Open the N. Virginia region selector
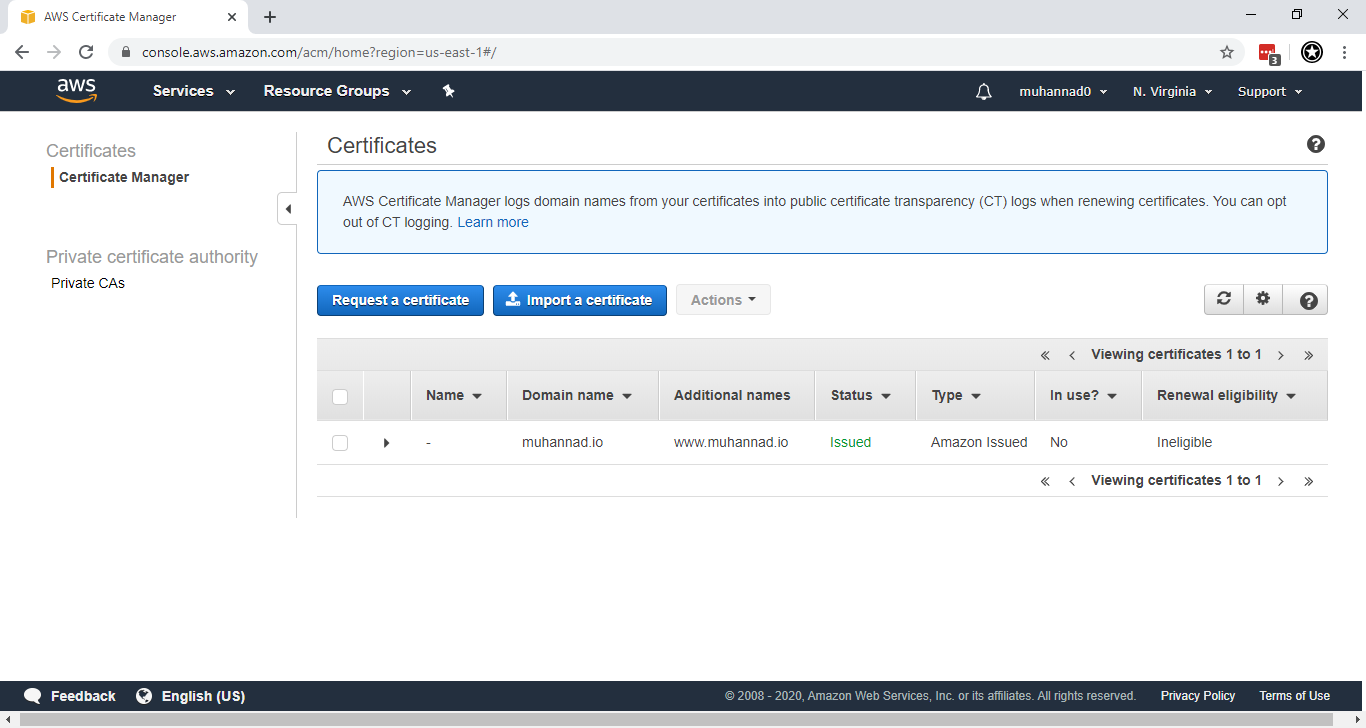Image resolution: width=1366 pixels, height=728 pixels. (1171, 91)
